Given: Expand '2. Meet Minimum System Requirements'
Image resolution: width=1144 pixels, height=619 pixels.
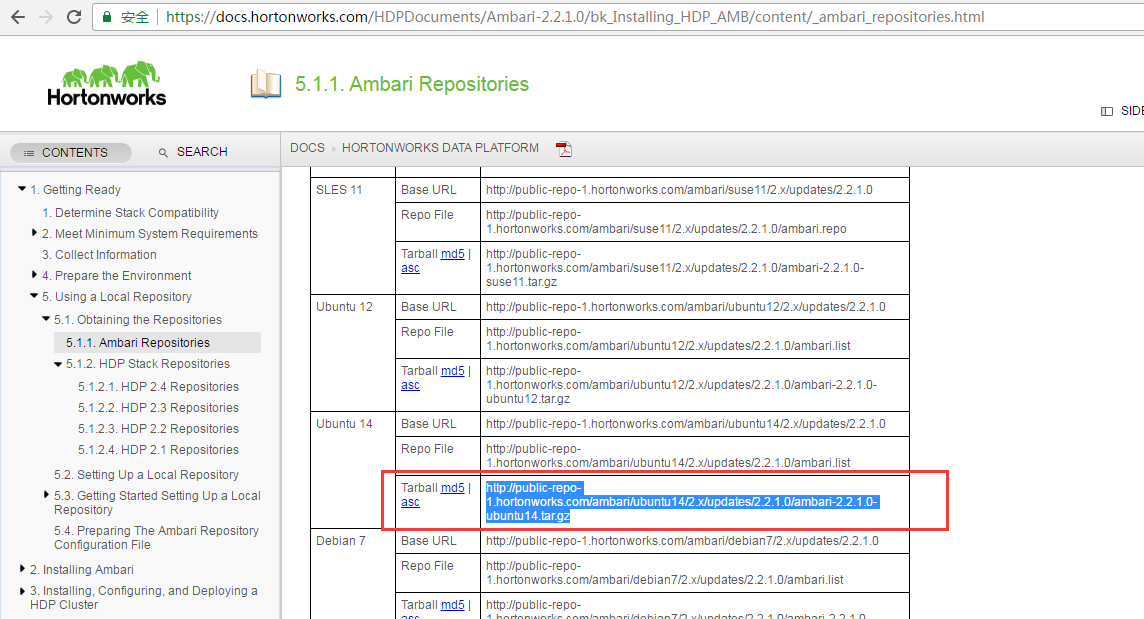Looking at the screenshot, I should click(34, 233).
